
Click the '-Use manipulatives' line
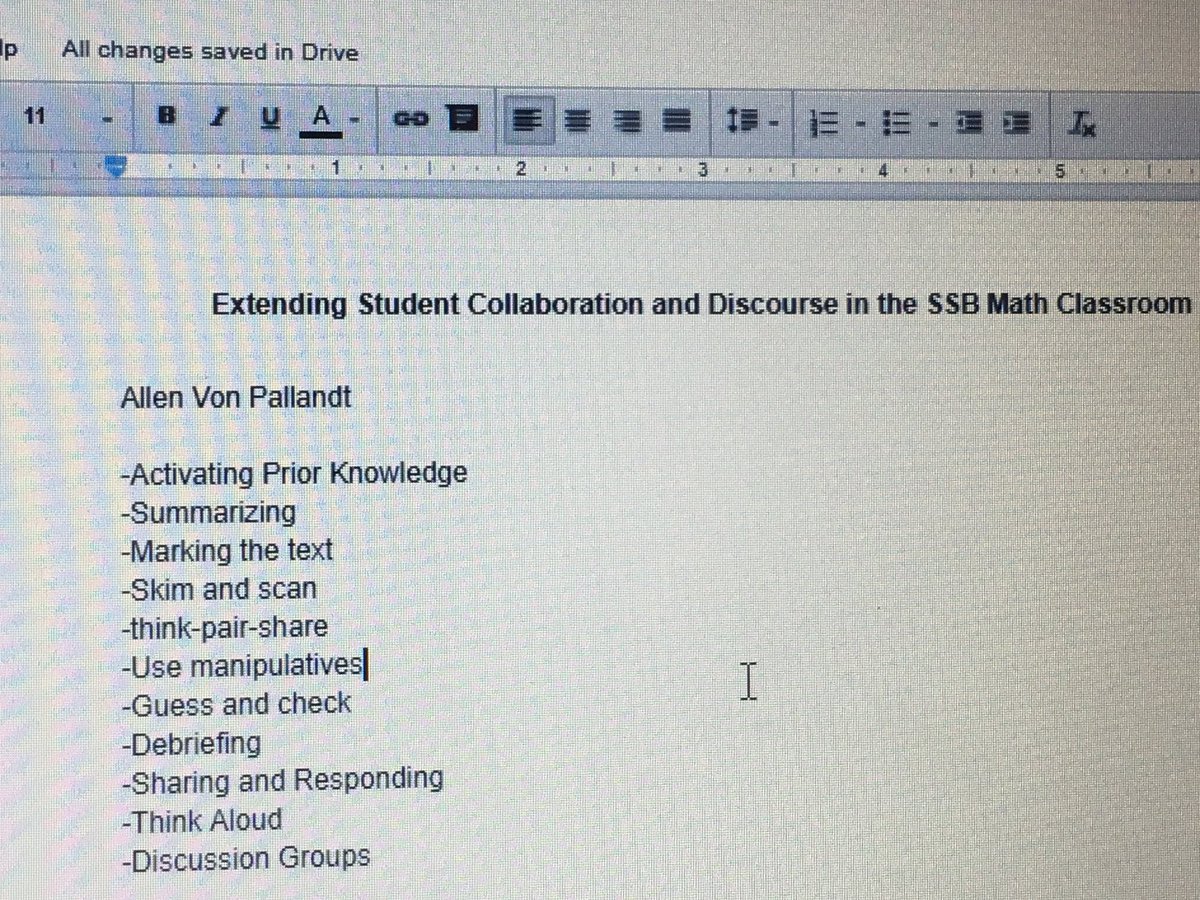(x=243, y=665)
